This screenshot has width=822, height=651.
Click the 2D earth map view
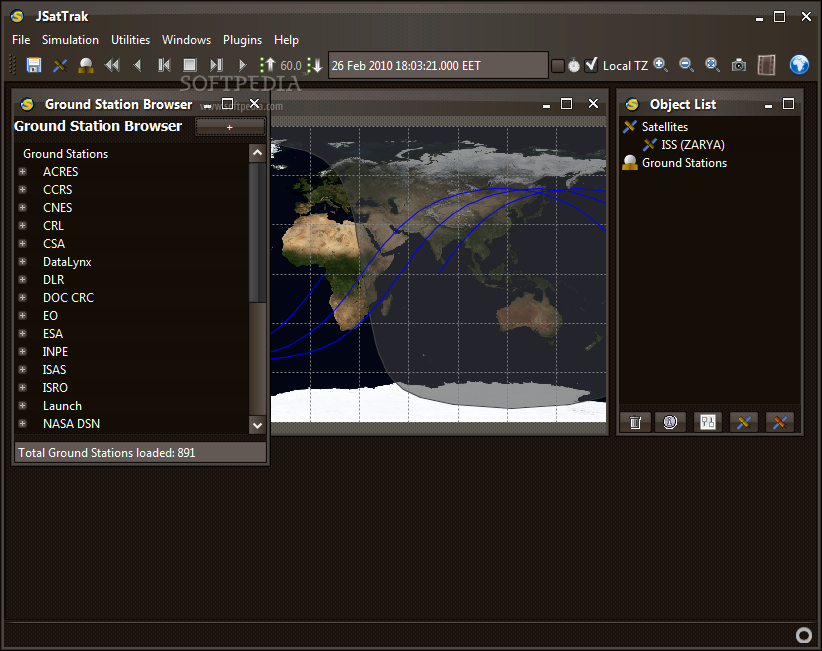click(438, 274)
